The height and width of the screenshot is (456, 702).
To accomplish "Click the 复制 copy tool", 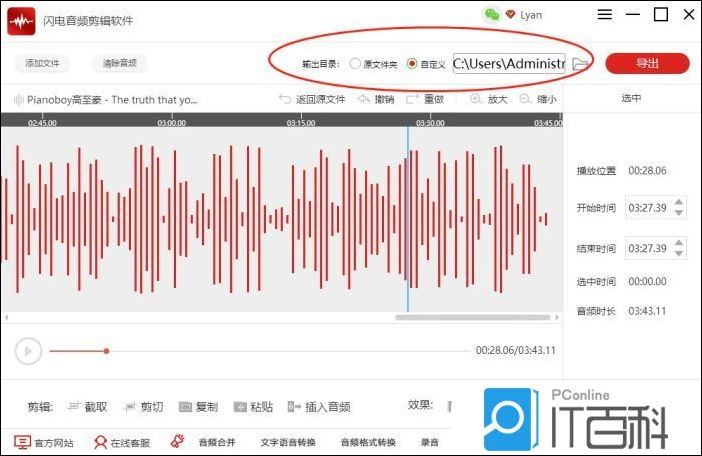I will coord(198,407).
